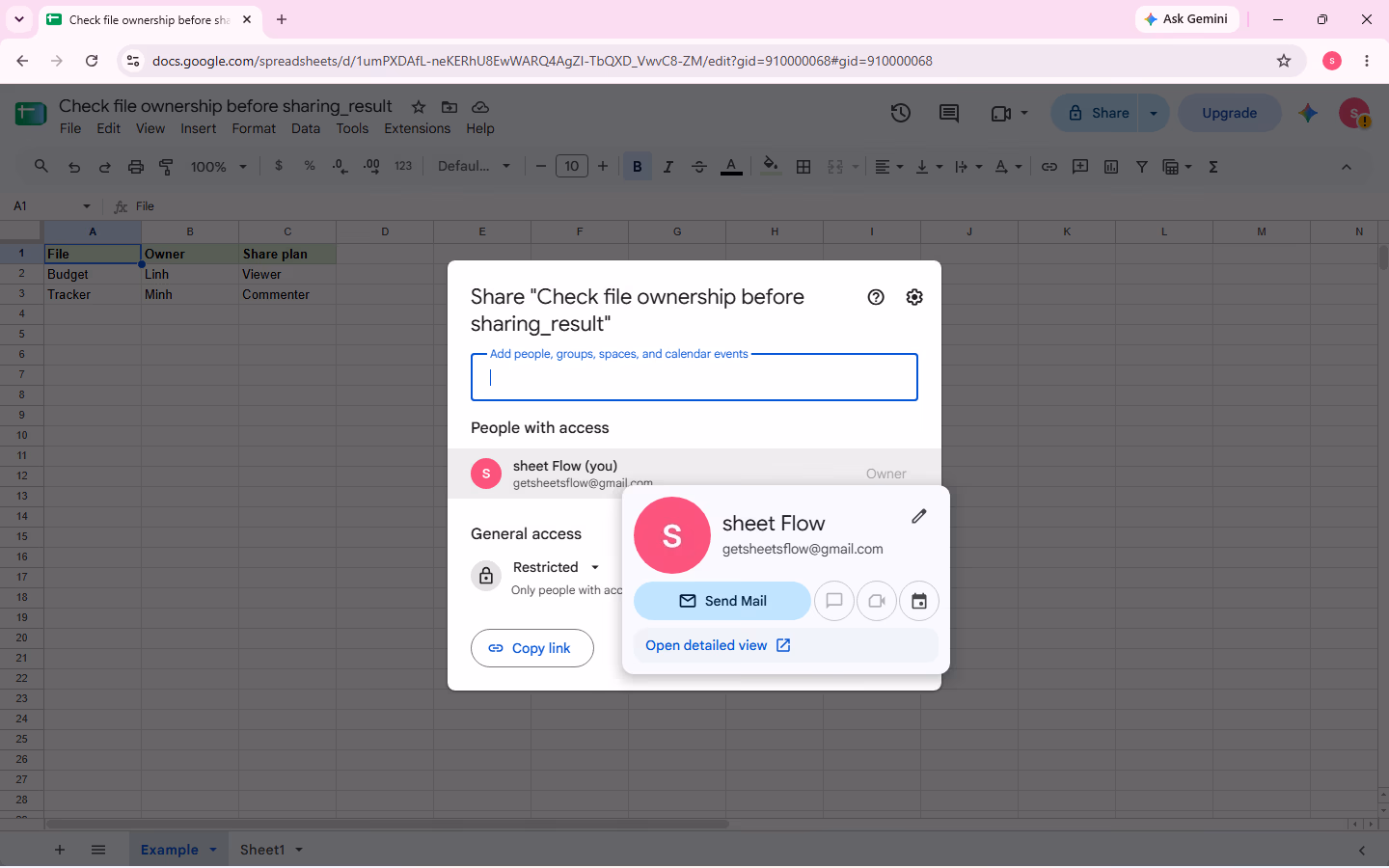Toggle filter on toolbar
This screenshot has height=868, width=1389.
tap(1142, 167)
